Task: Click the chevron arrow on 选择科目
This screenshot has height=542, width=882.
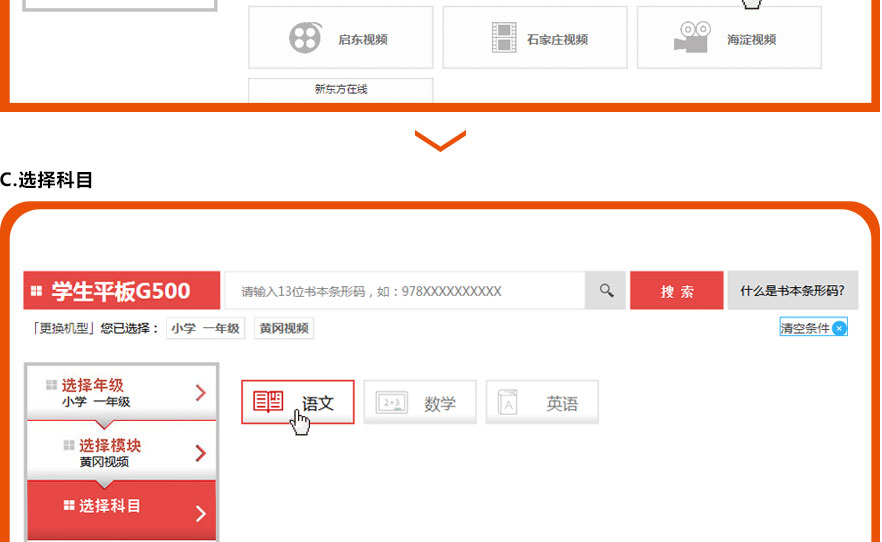Action: coord(201,513)
